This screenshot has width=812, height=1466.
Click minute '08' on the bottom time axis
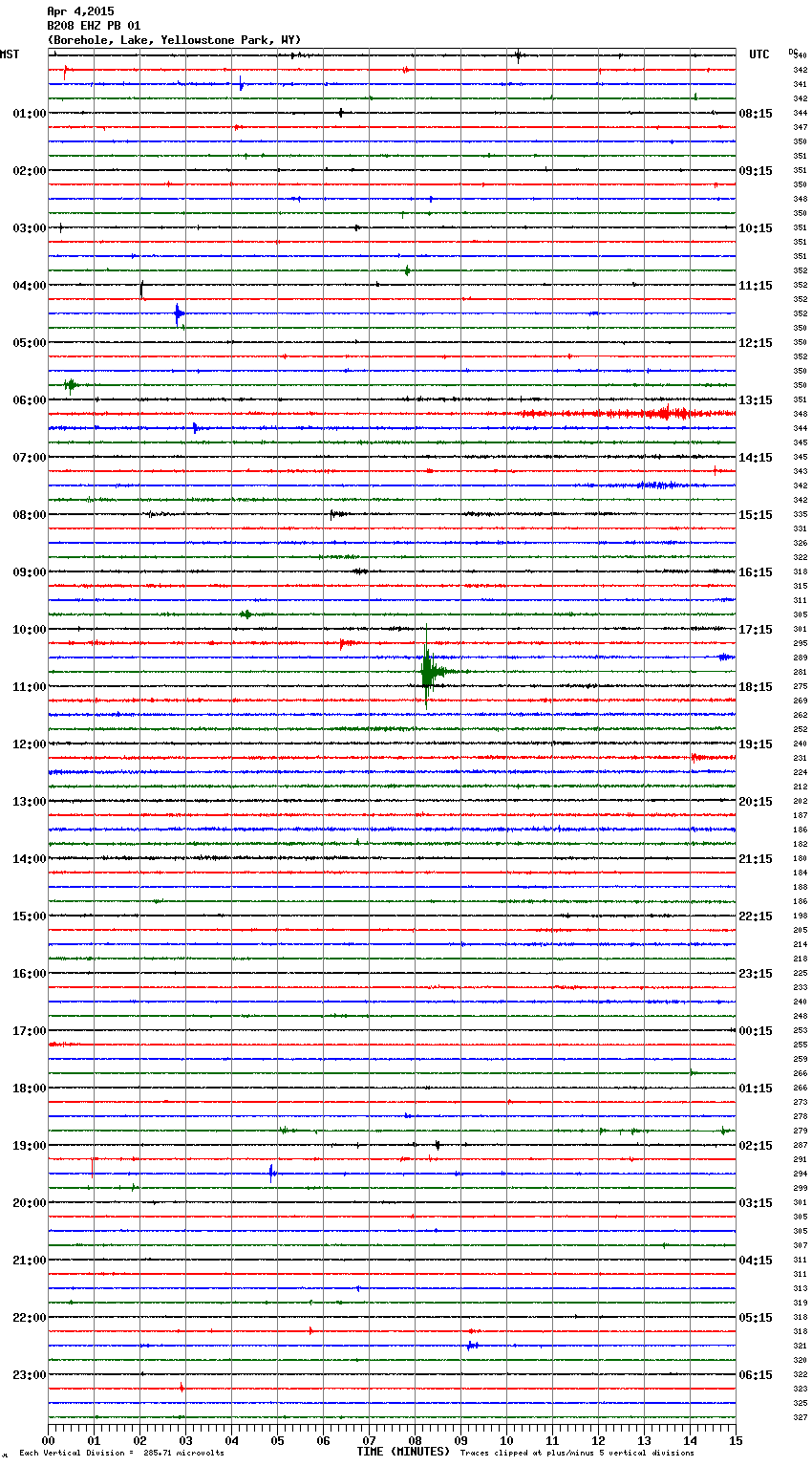click(x=415, y=1439)
